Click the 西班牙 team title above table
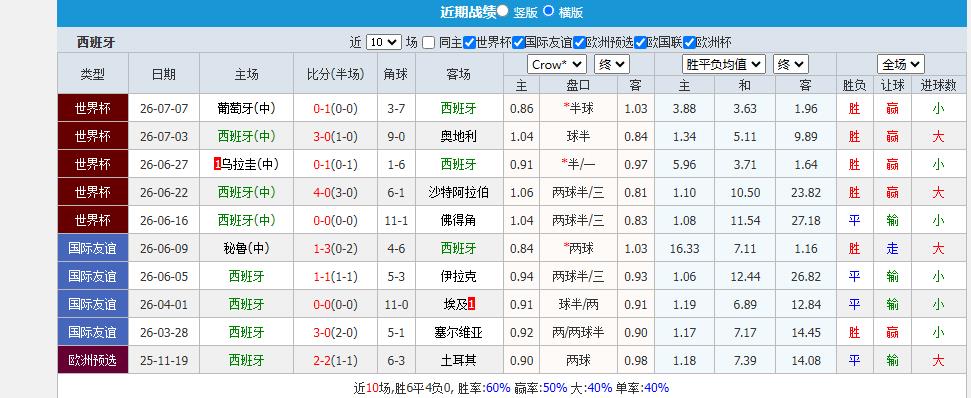Screen dimensions: 971x398 click(96, 43)
